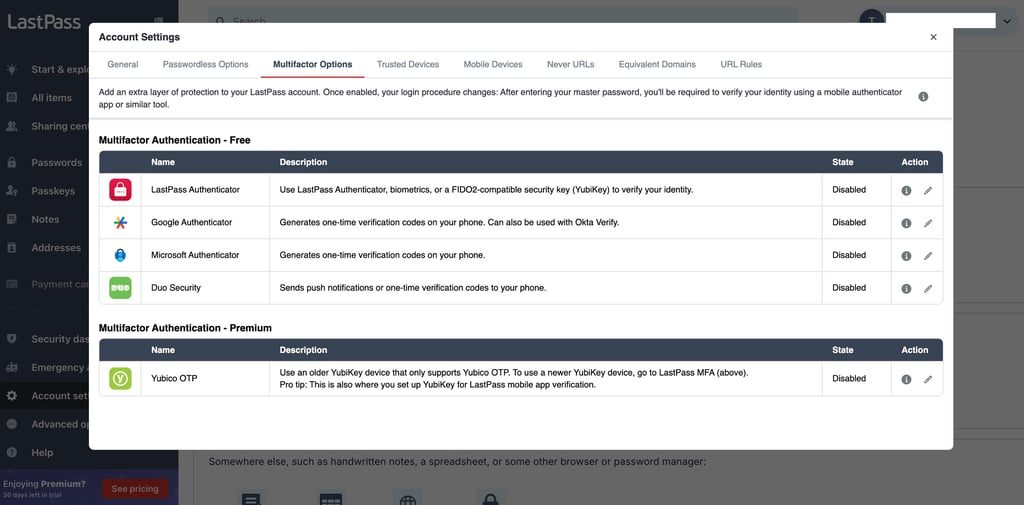Viewport: 1024px width, 505px height.
Task: Click info icon beside multifactor description text
Action: (x=923, y=97)
